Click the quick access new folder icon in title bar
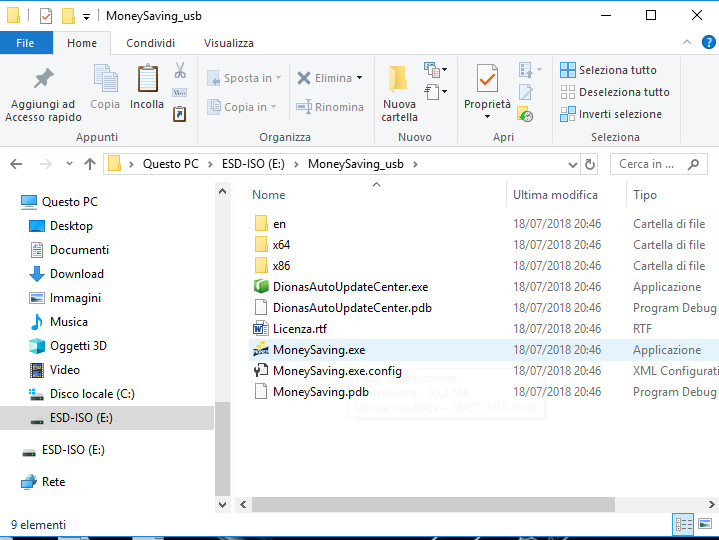Viewport: 719px width, 540px height. pos(68,16)
